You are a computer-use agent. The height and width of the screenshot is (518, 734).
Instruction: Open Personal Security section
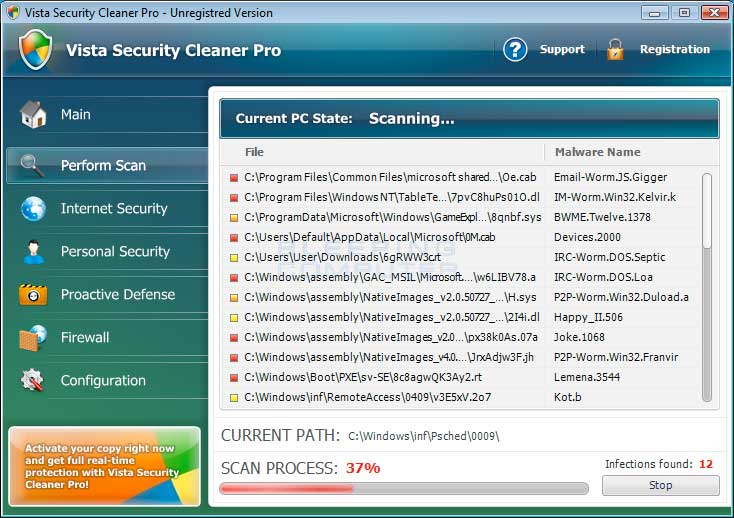point(107,251)
